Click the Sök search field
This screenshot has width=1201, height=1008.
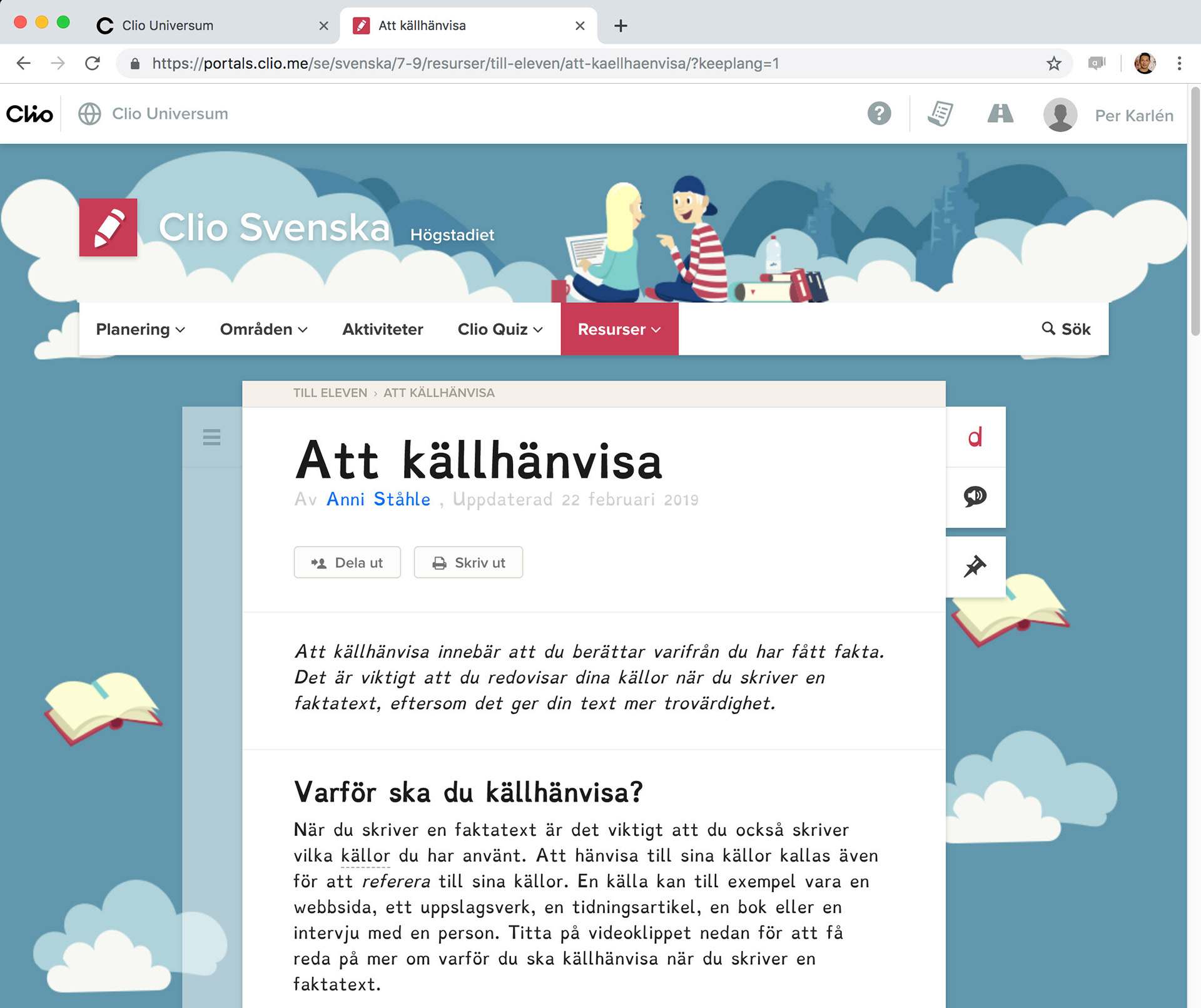click(x=1066, y=329)
